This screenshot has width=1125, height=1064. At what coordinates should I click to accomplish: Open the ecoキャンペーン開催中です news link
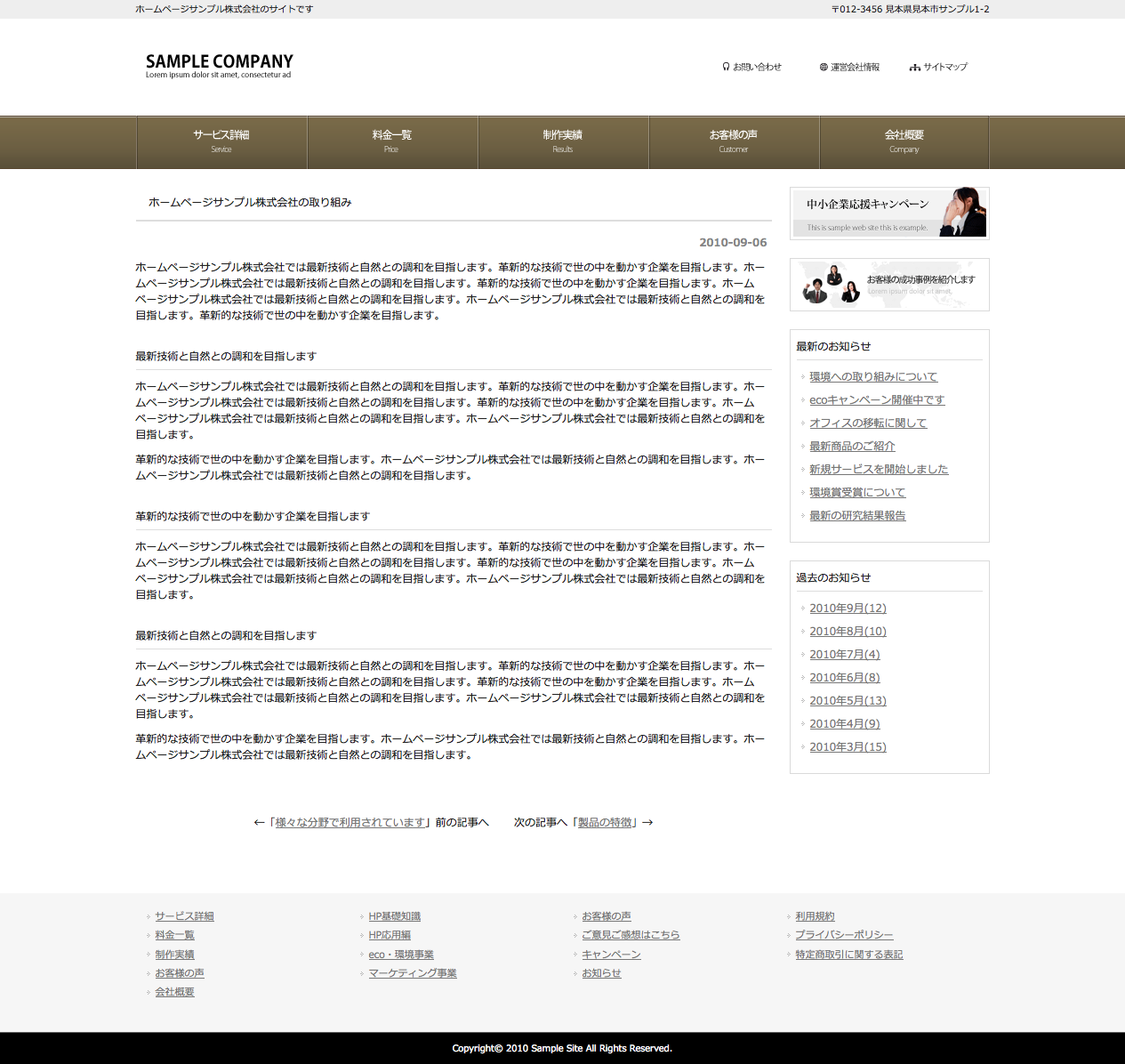877,400
